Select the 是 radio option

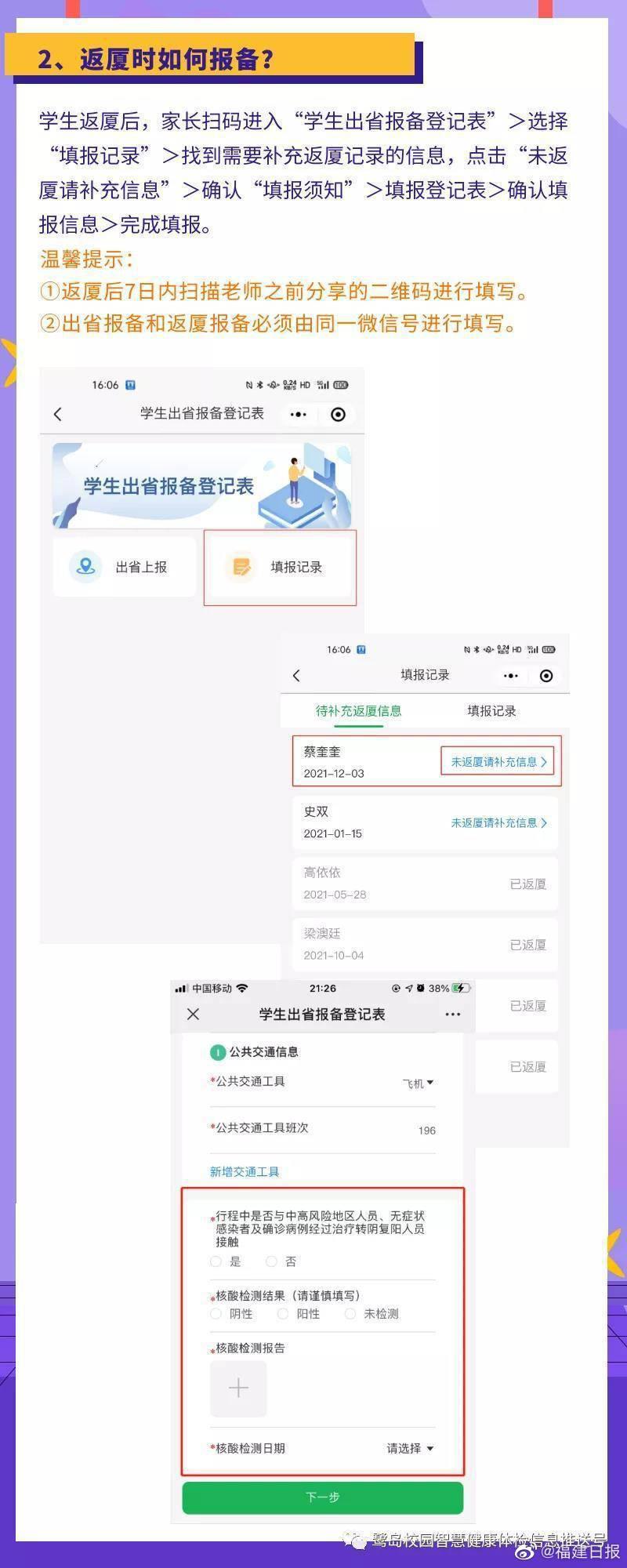point(226,1261)
